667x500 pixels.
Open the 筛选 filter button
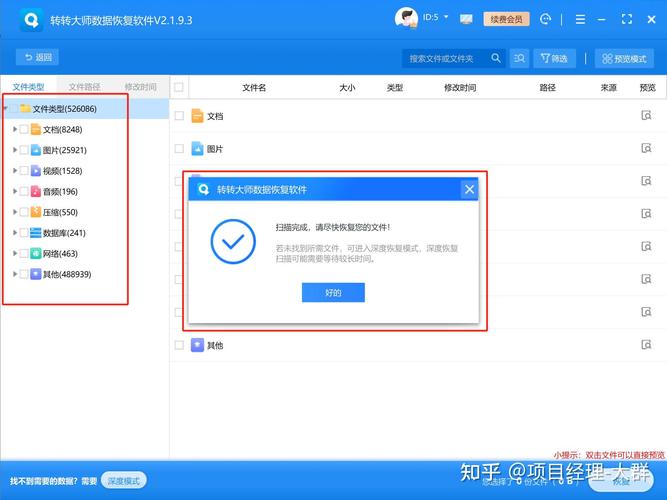554,58
